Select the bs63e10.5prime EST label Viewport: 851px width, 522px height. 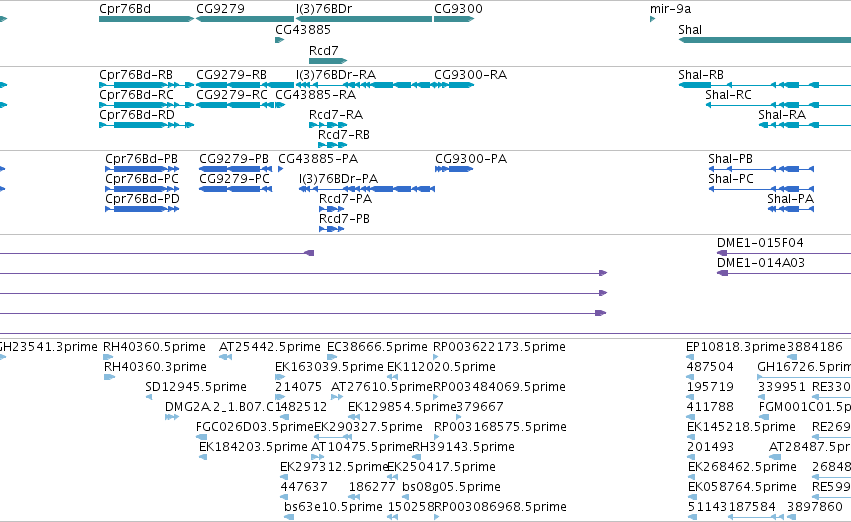[x=333, y=508]
